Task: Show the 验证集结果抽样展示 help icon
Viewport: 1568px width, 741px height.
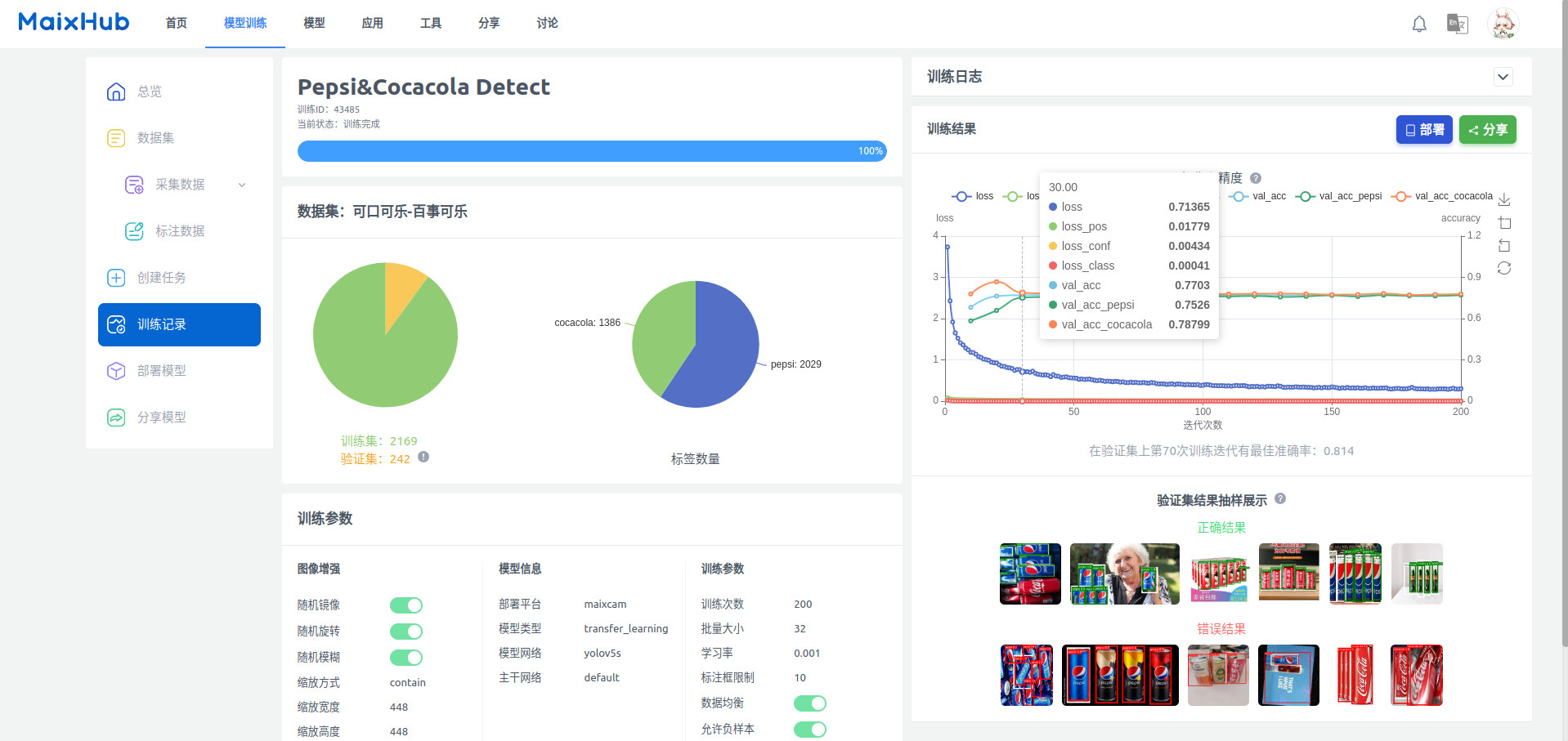Action: coord(1280,498)
